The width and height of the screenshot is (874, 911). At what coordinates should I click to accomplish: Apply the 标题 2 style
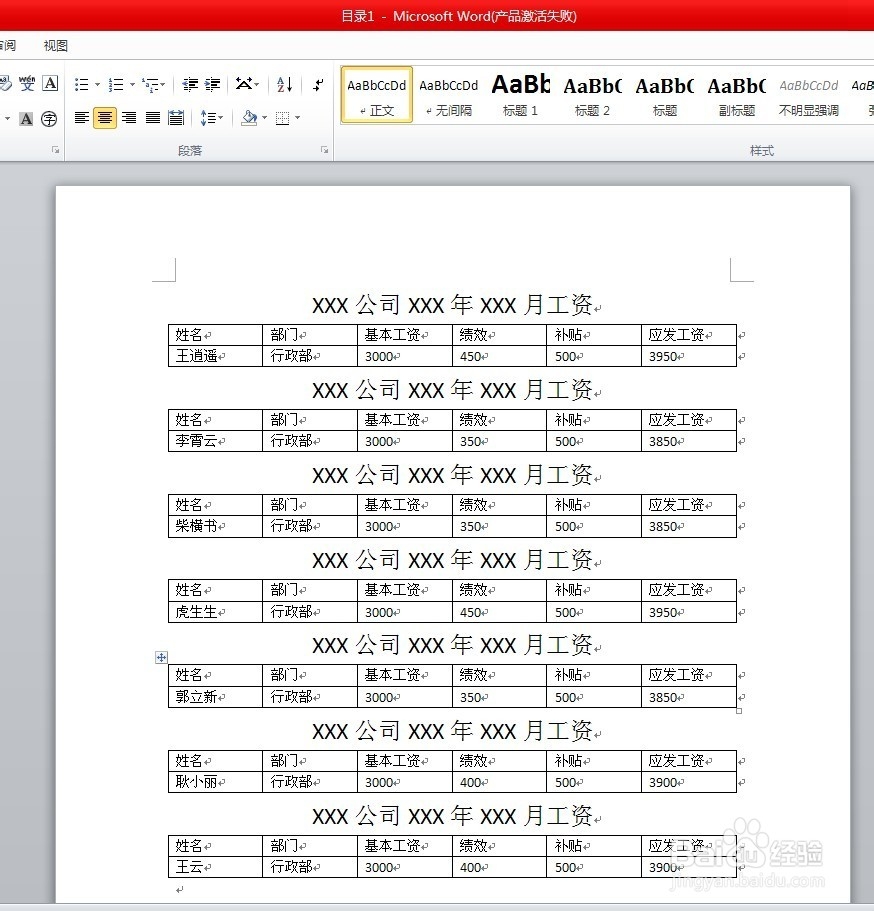(592, 95)
